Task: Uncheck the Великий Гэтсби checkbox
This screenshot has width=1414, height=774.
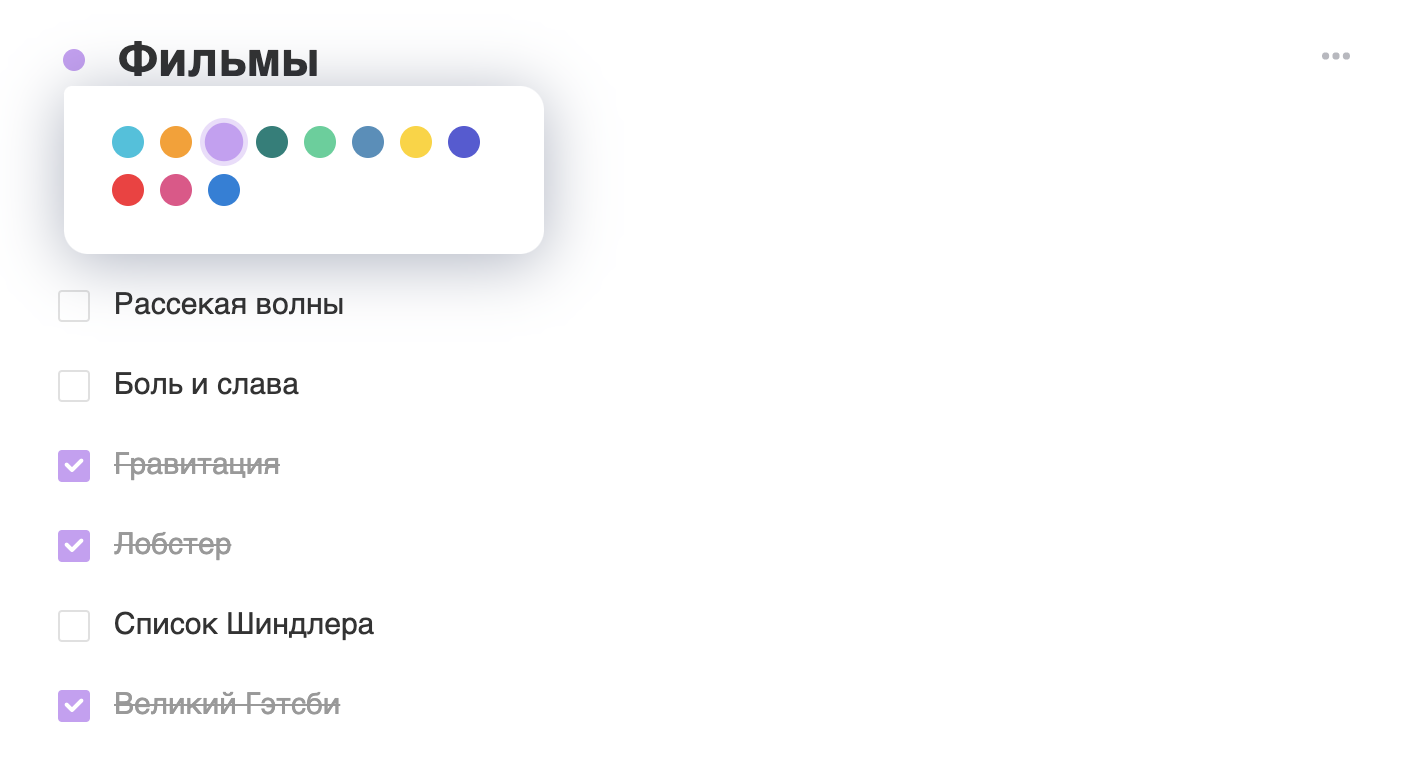Action: 74,706
